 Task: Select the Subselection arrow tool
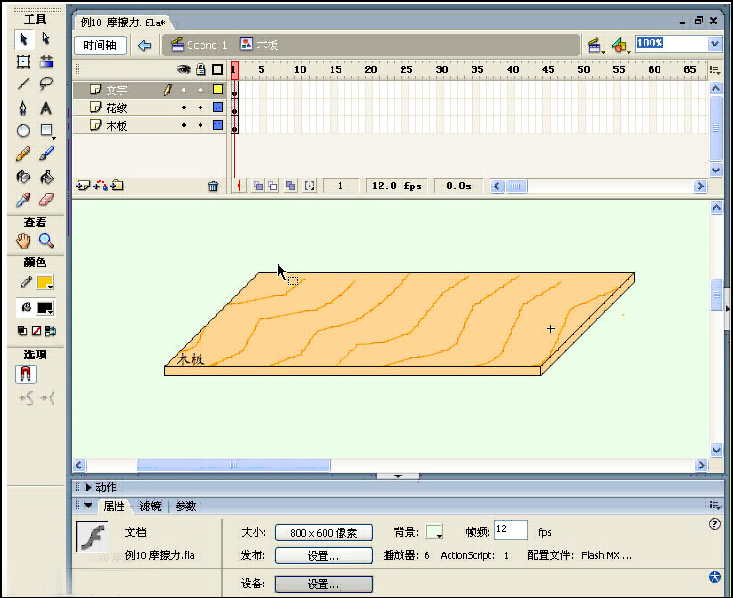pos(46,38)
